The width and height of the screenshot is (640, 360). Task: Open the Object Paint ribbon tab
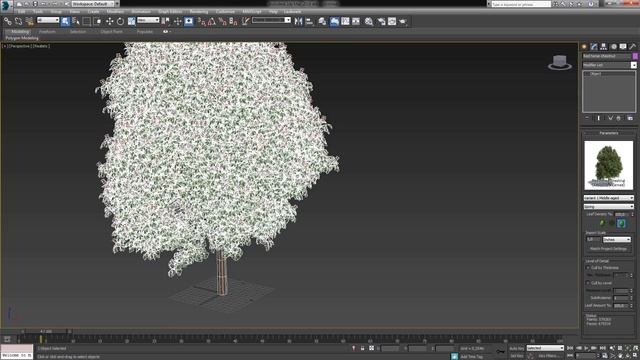coord(111,32)
